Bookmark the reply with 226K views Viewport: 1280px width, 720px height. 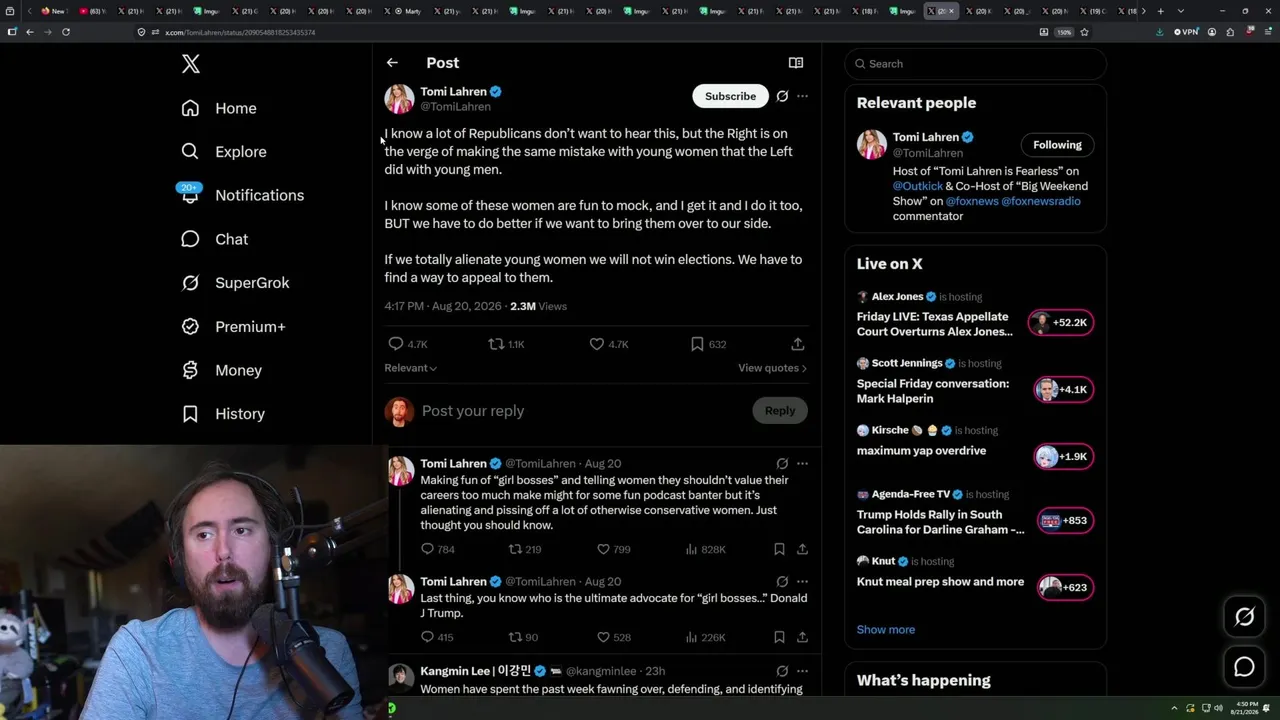pos(779,637)
